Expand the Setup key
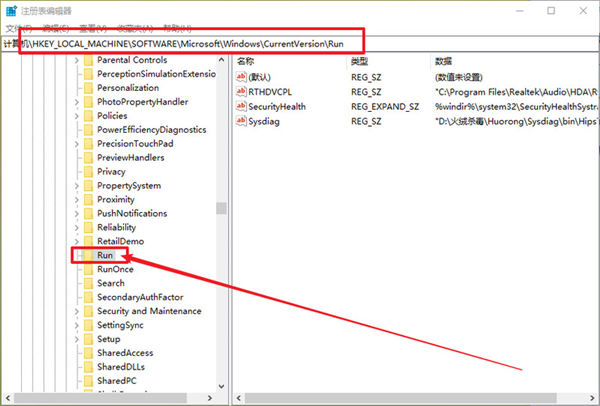 77,339
